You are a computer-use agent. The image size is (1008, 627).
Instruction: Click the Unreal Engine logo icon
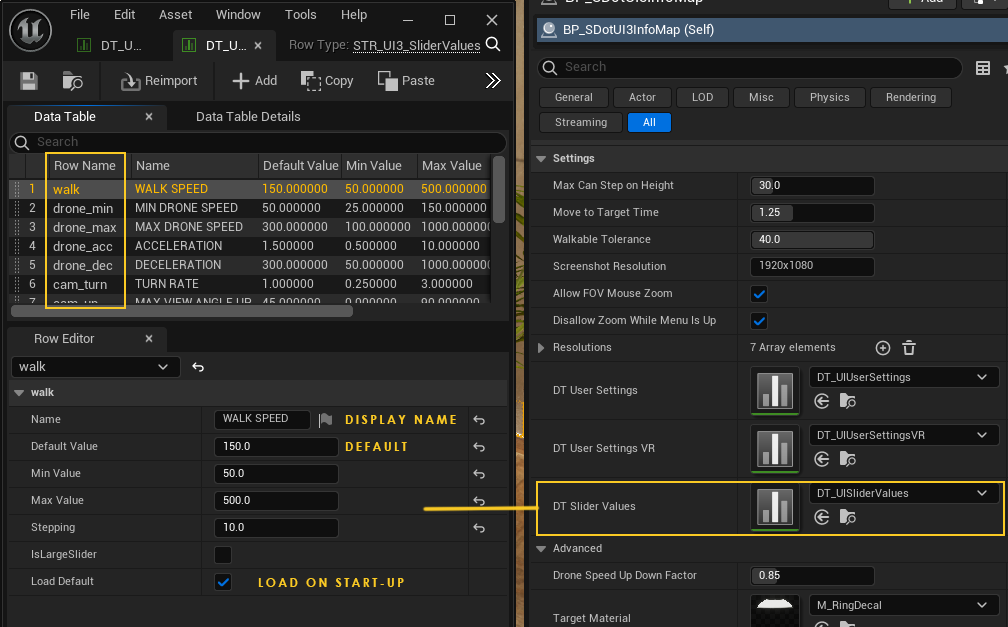[x=30, y=30]
